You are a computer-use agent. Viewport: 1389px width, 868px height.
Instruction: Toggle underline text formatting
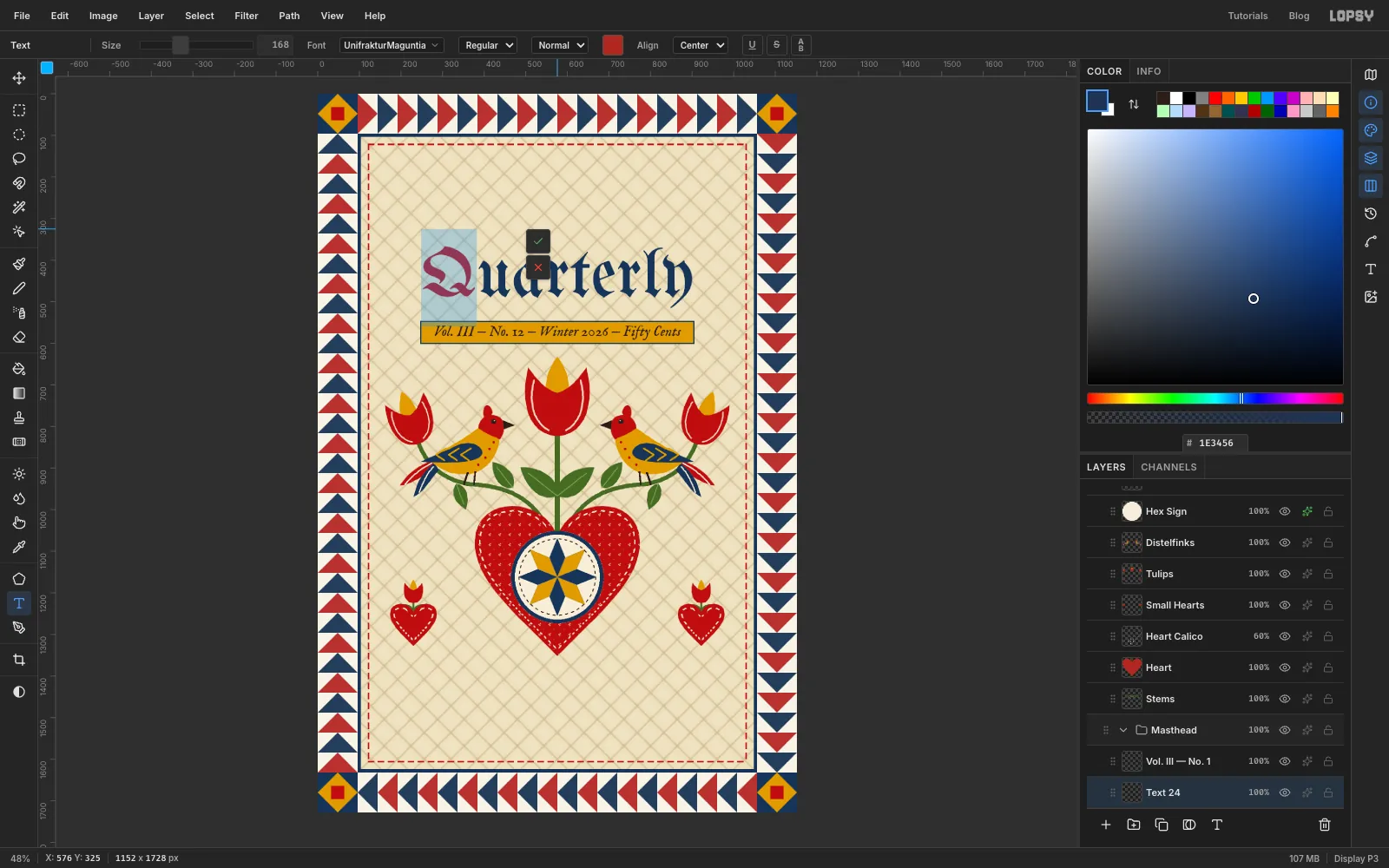coord(752,45)
